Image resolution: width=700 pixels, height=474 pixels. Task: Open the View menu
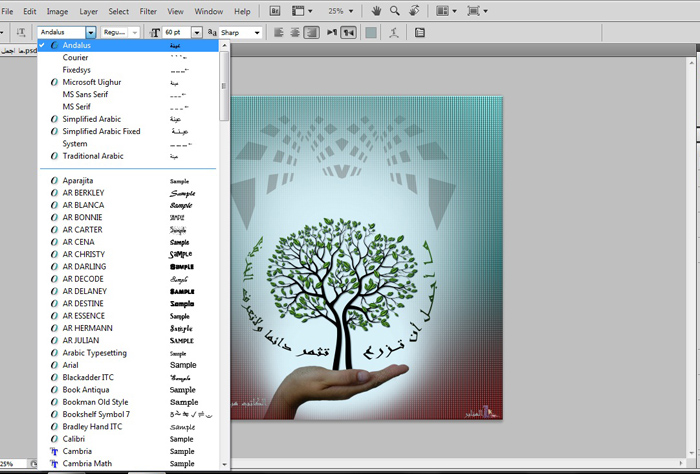pos(175,11)
